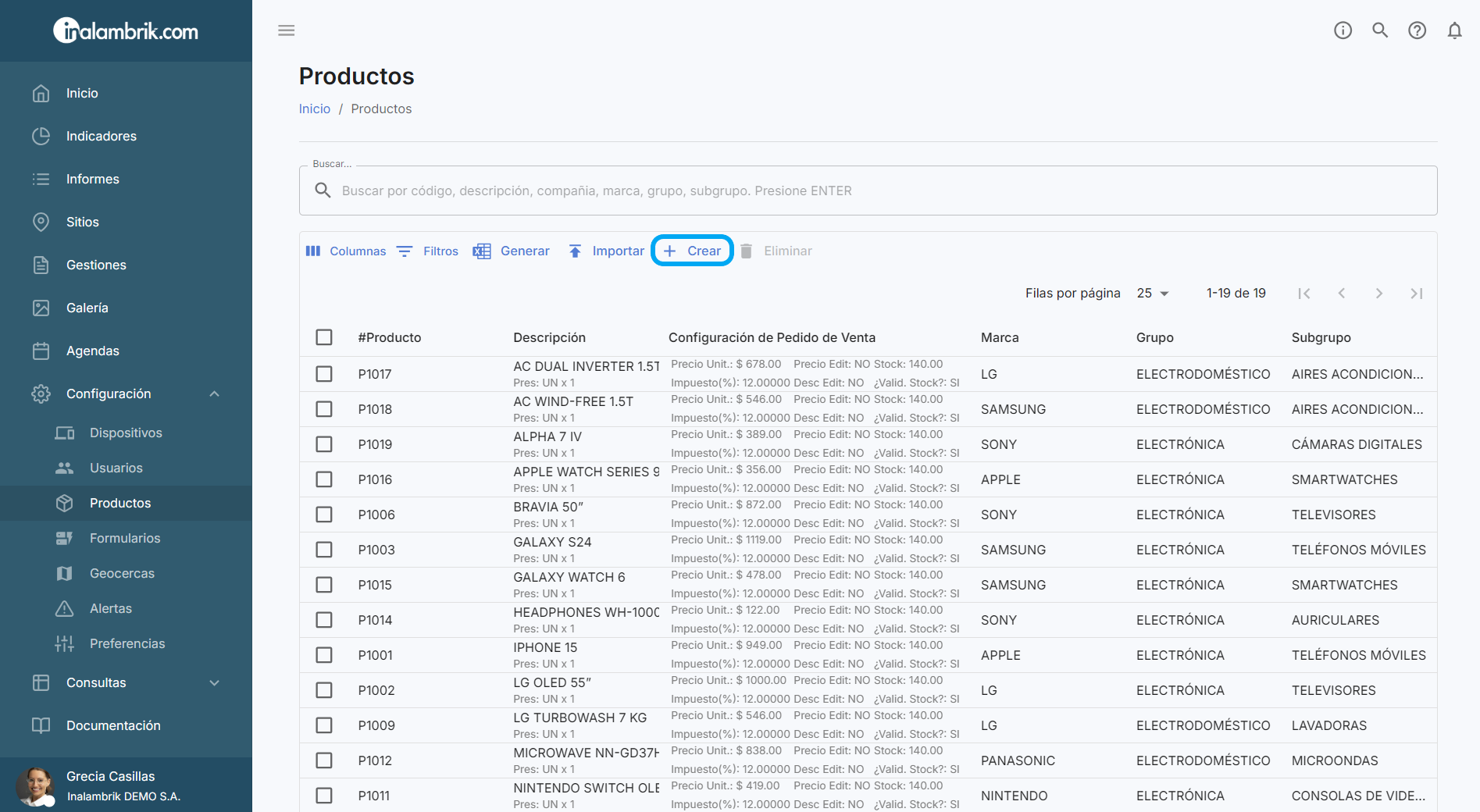The image size is (1480, 812).
Task: Click the Preferencias sliders icon
Action: click(65, 643)
